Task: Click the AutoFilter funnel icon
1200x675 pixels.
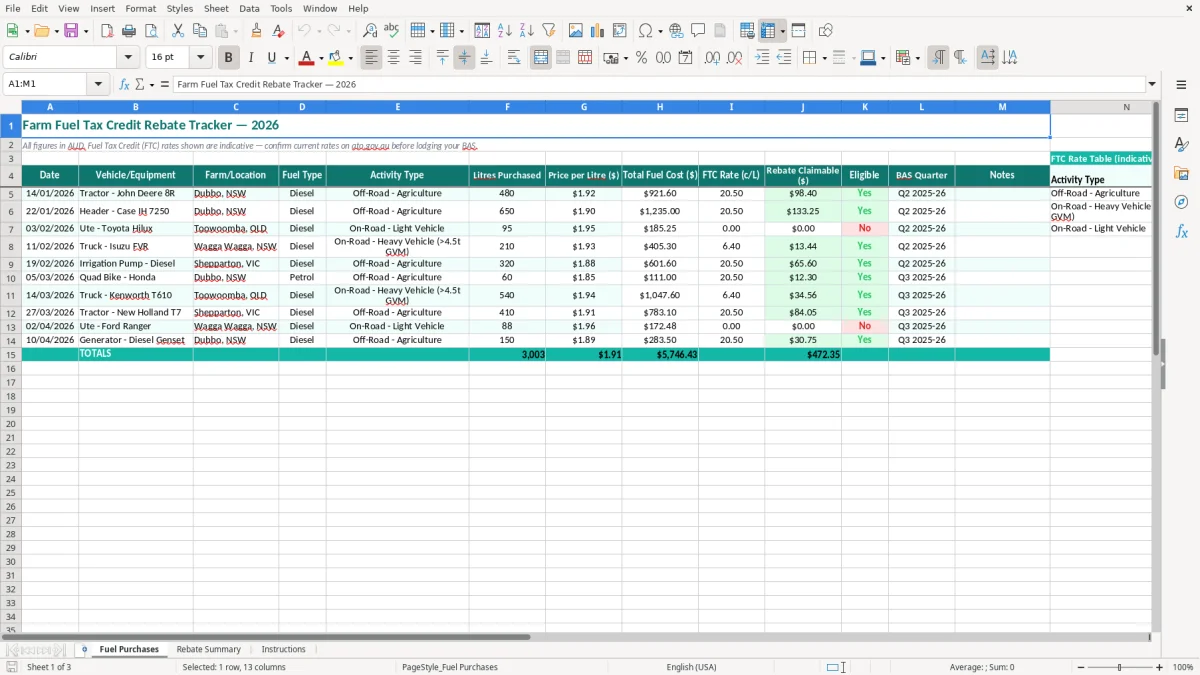Action: click(x=549, y=31)
